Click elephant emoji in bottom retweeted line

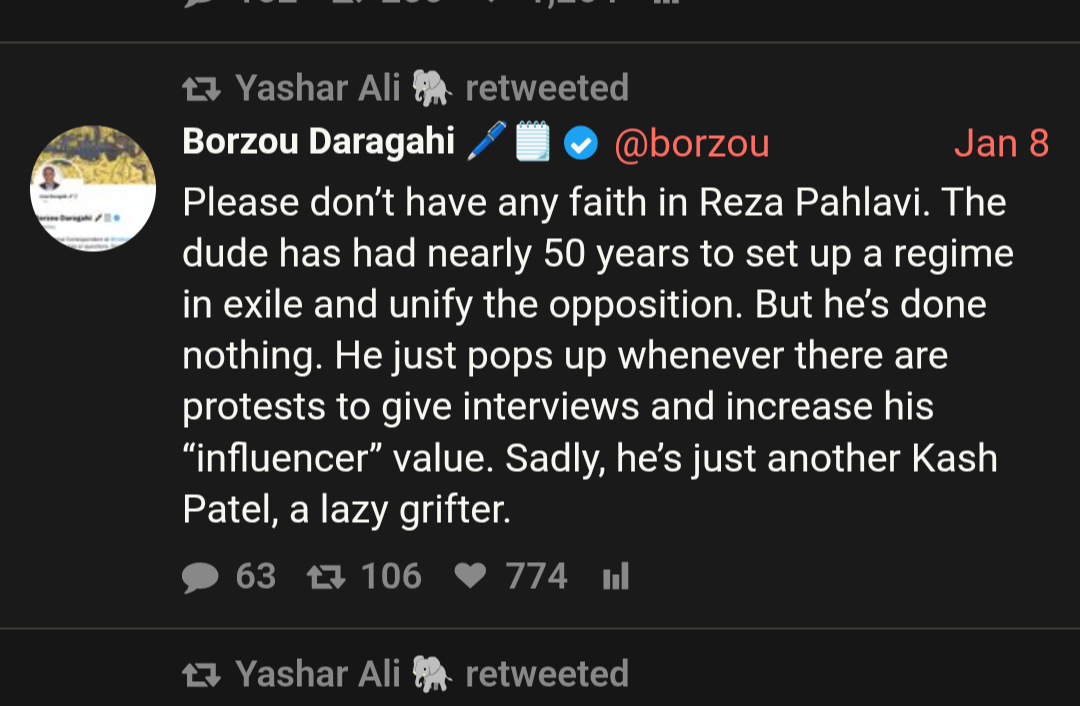click(x=432, y=674)
